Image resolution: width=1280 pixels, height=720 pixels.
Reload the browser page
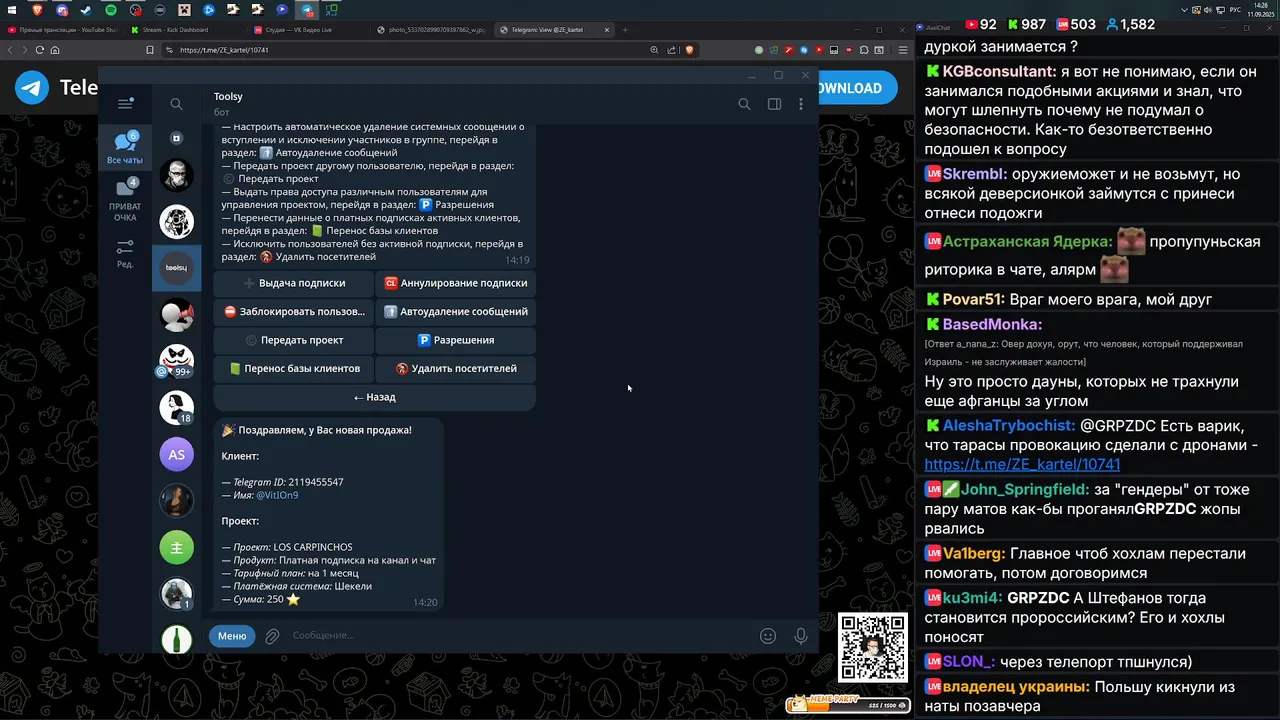40,50
